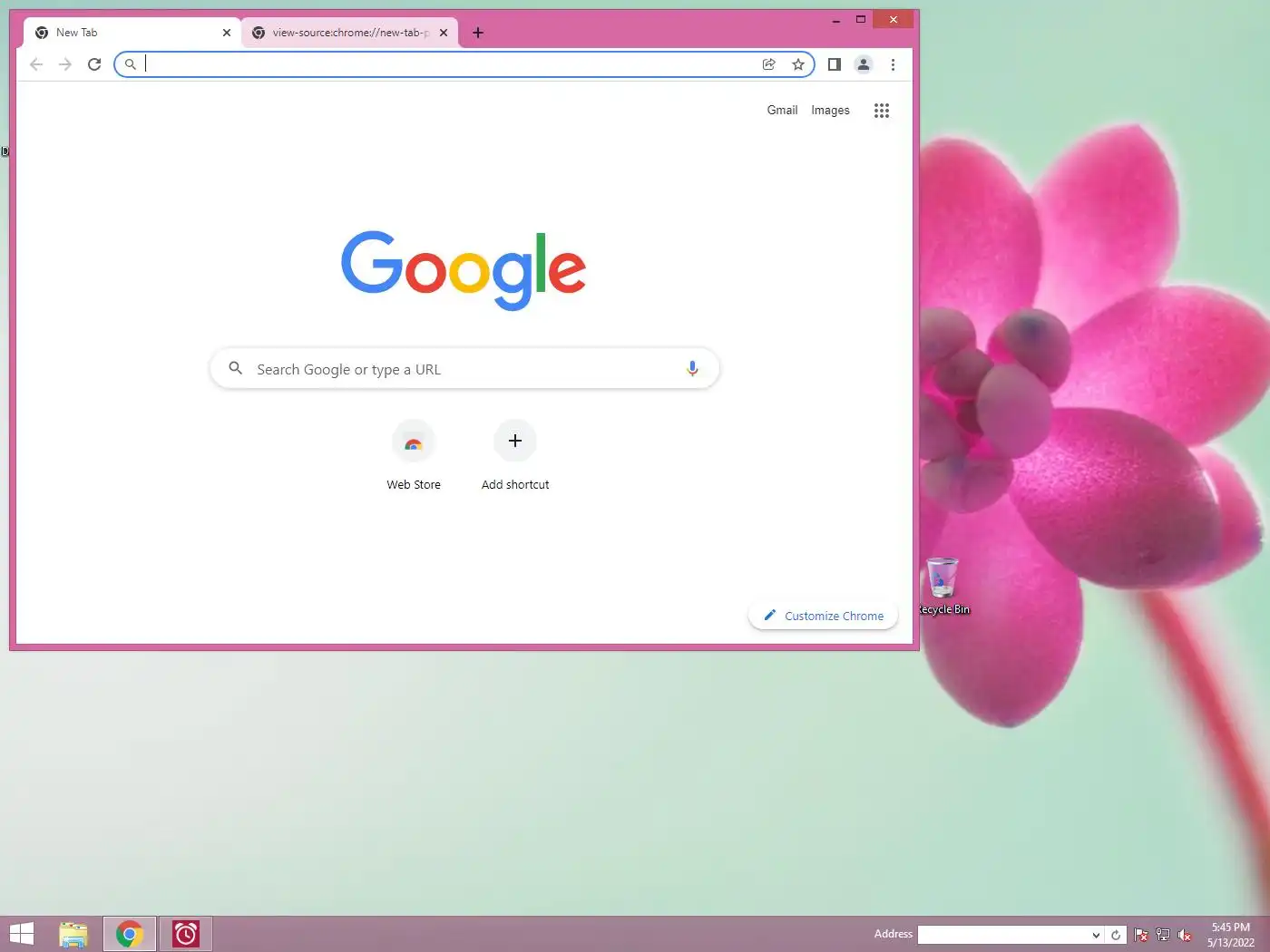Click the Google logo
This screenshot has width=1270, height=952.
pyautogui.click(x=464, y=269)
